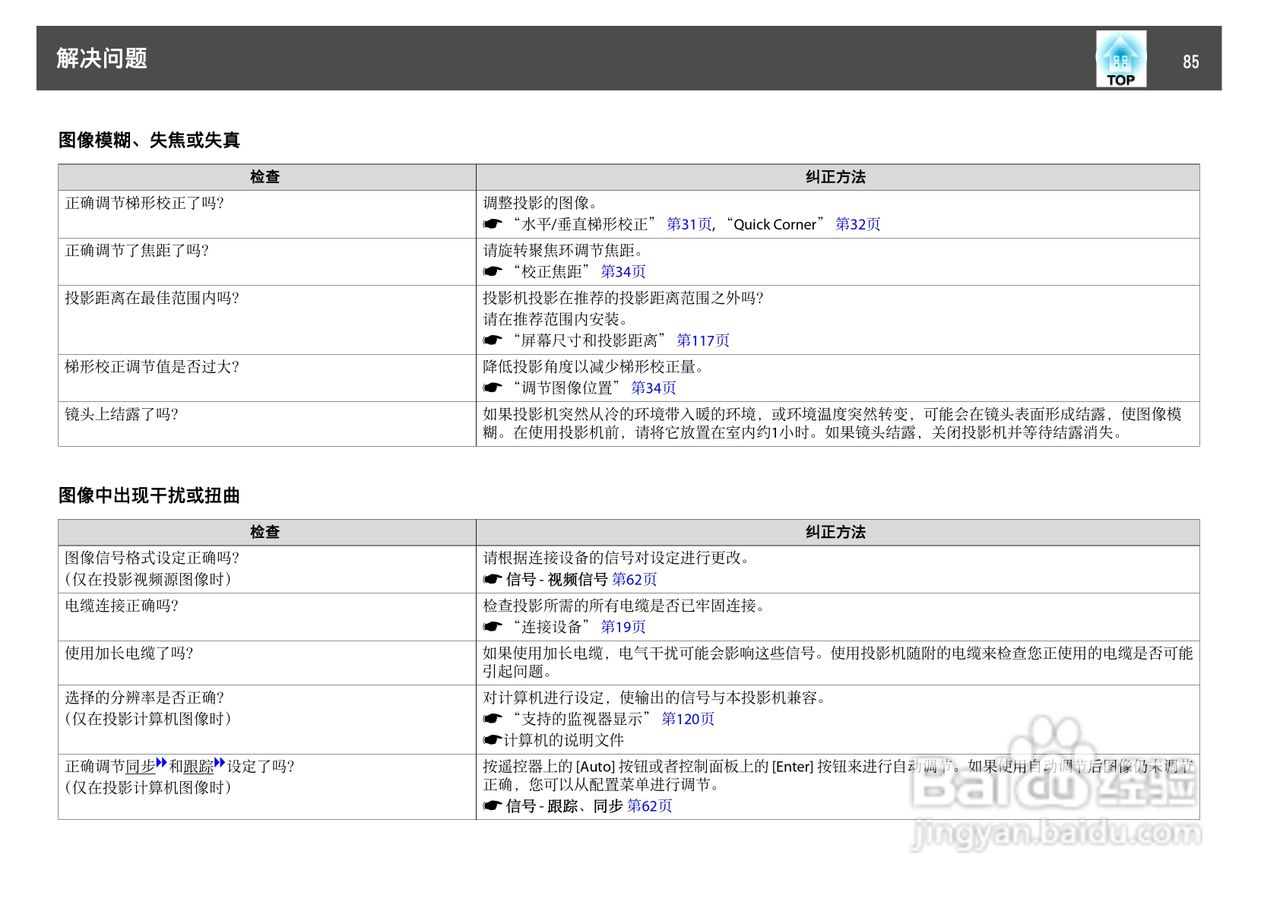Click the text 检查投影所需的所有电缆是否已牢固连接。

pos(625,606)
